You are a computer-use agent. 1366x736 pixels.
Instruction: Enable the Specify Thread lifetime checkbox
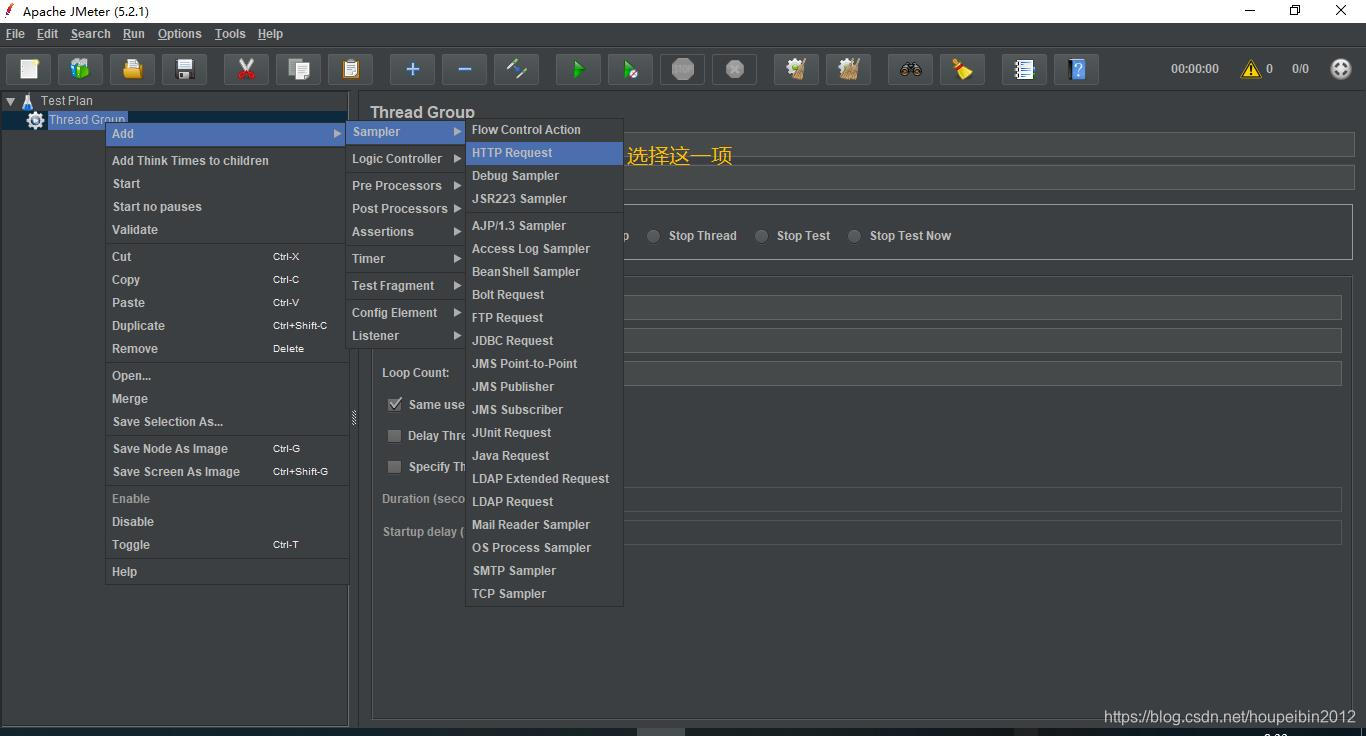click(394, 467)
